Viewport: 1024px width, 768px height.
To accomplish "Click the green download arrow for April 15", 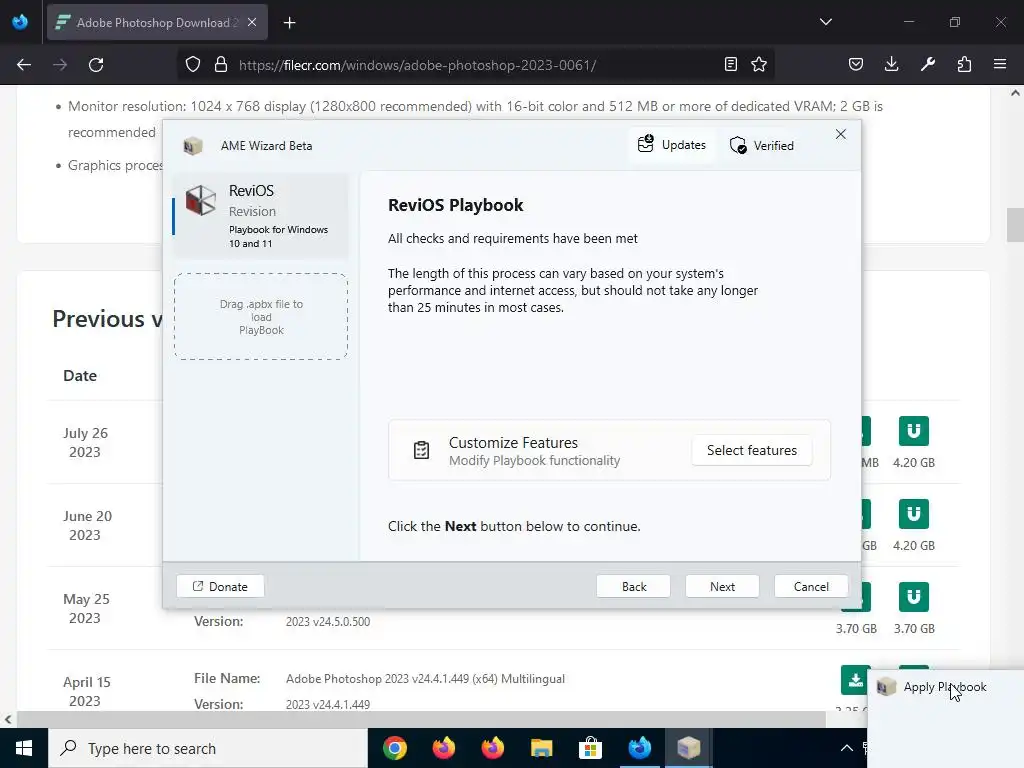I will pos(856,680).
